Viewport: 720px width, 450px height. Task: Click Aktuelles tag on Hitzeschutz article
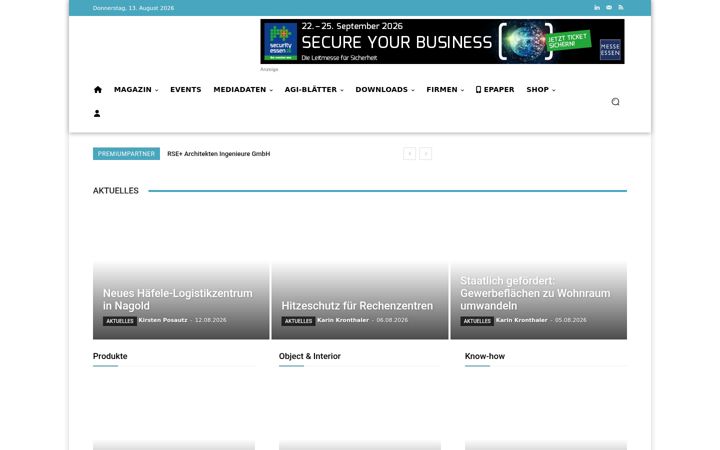click(x=298, y=321)
